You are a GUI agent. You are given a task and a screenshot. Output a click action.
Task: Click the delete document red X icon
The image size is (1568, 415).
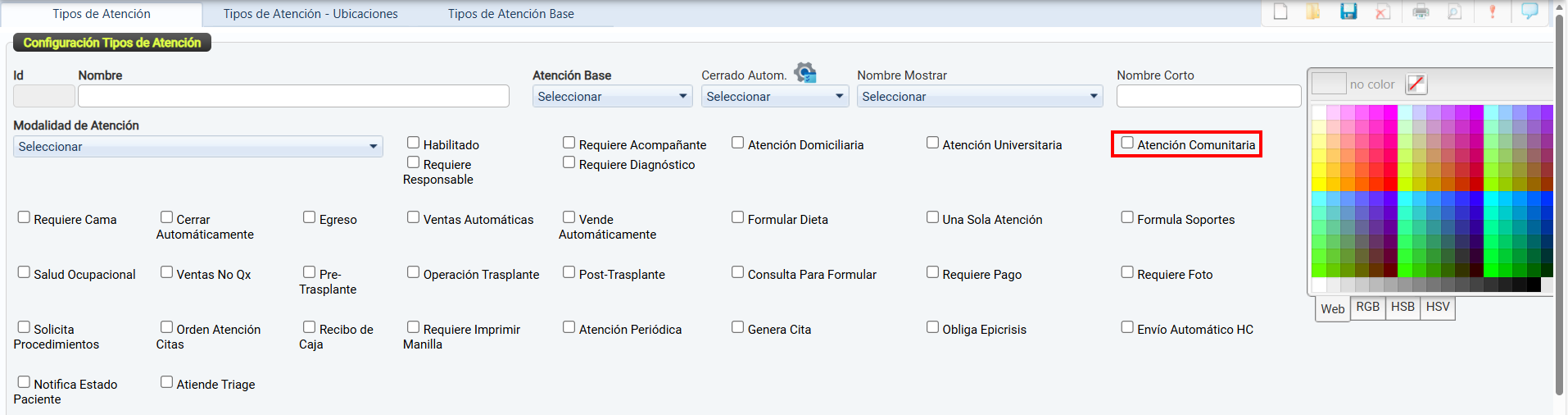coord(1383,11)
